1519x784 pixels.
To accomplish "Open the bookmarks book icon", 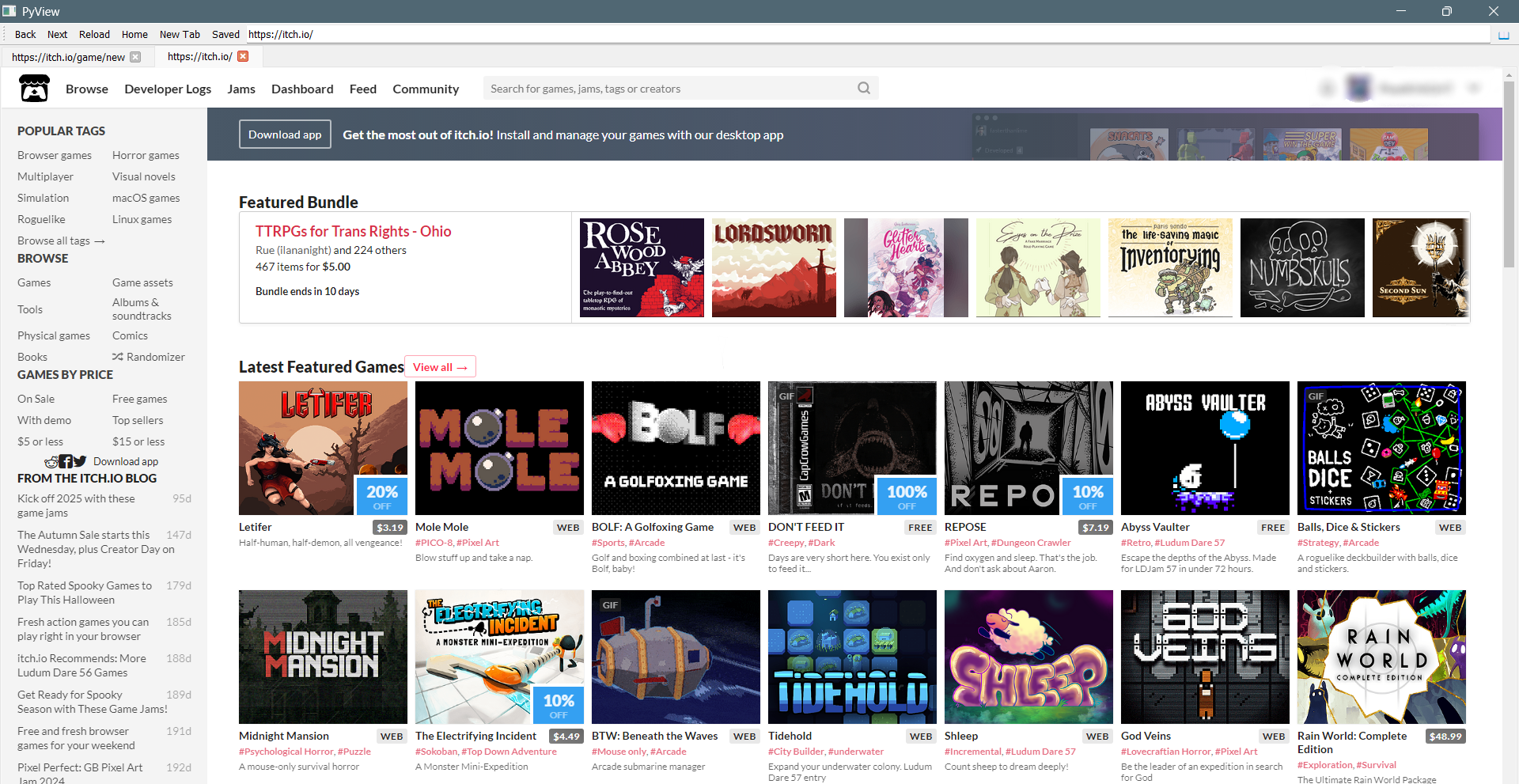I will click(x=1504, y=35).
